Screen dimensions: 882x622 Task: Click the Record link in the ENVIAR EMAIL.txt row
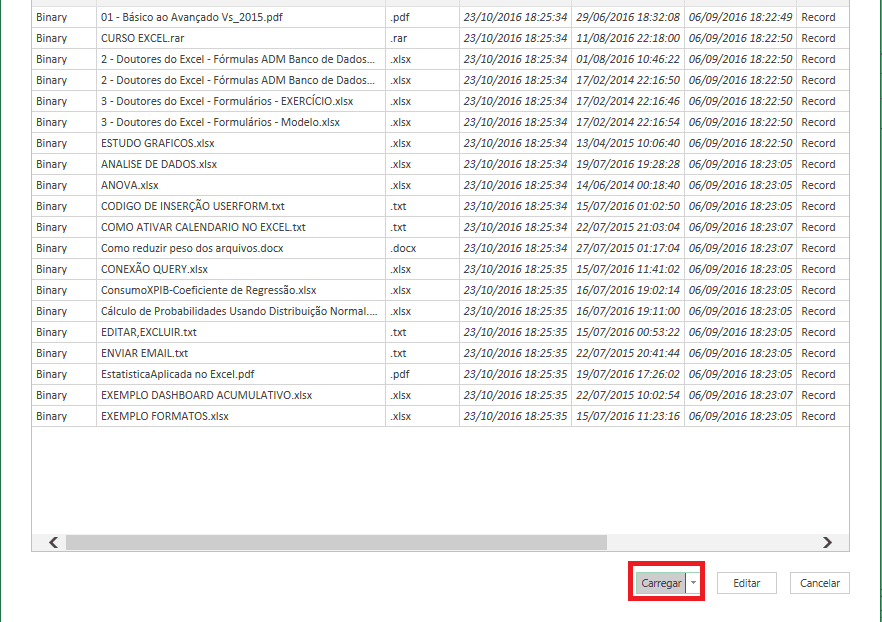(x=818, y=353)
